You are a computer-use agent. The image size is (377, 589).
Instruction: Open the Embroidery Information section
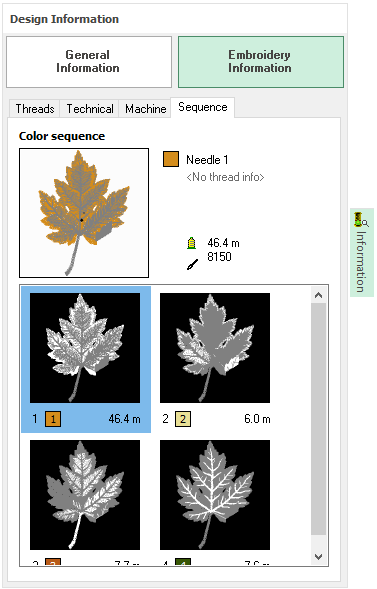click(x=261, y=62)
